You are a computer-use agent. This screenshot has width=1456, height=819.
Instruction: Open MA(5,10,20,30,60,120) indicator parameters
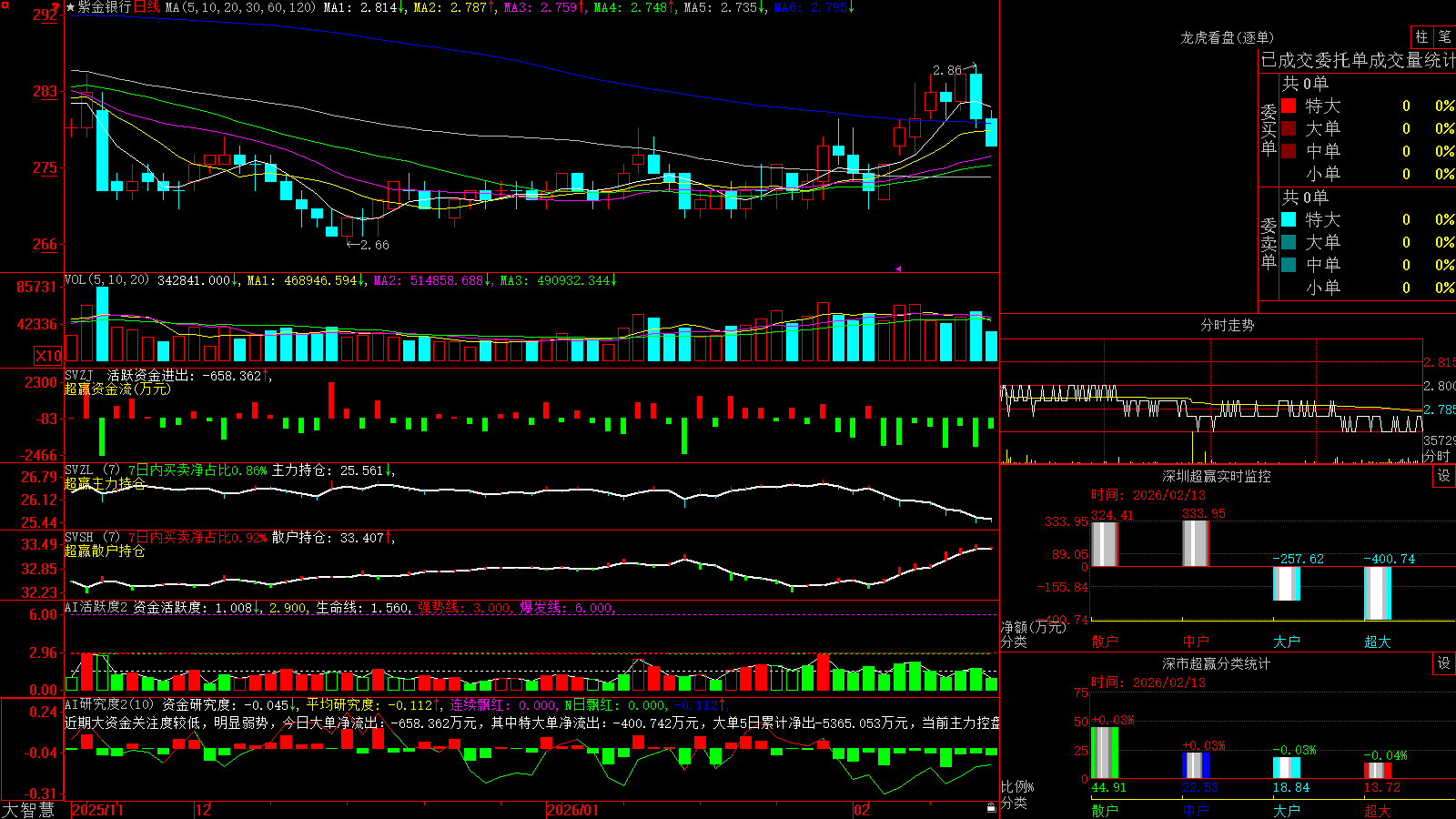point(240,7)
